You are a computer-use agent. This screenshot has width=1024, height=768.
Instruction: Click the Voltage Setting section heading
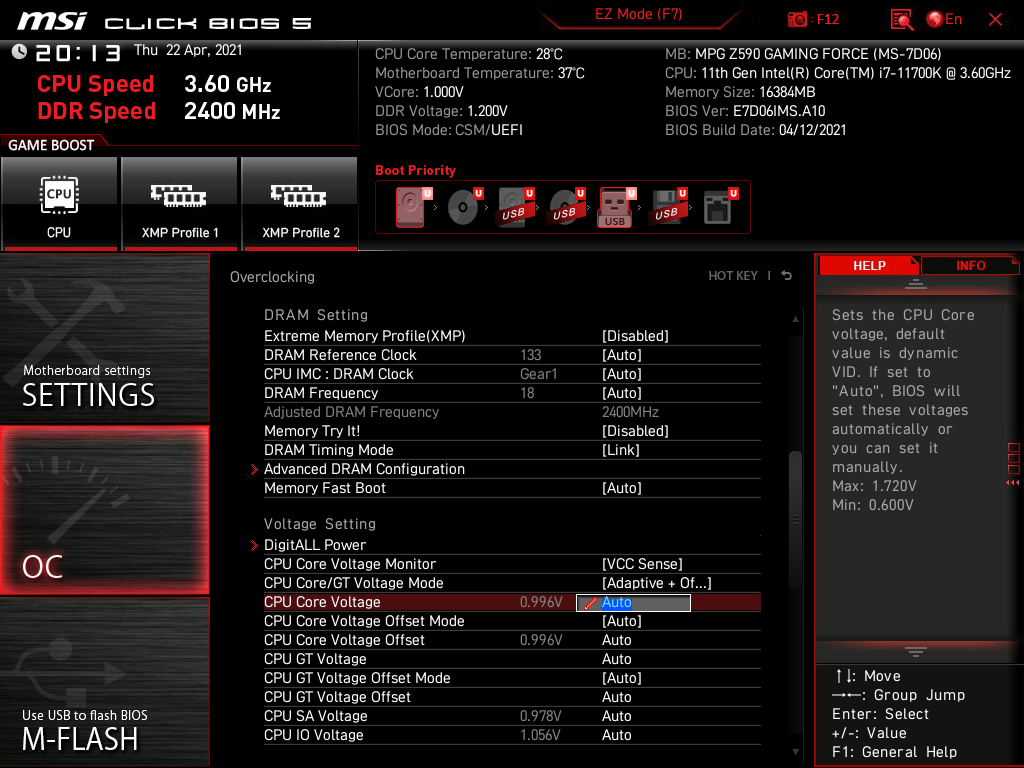pyautogui.click(x=320, y=524)
